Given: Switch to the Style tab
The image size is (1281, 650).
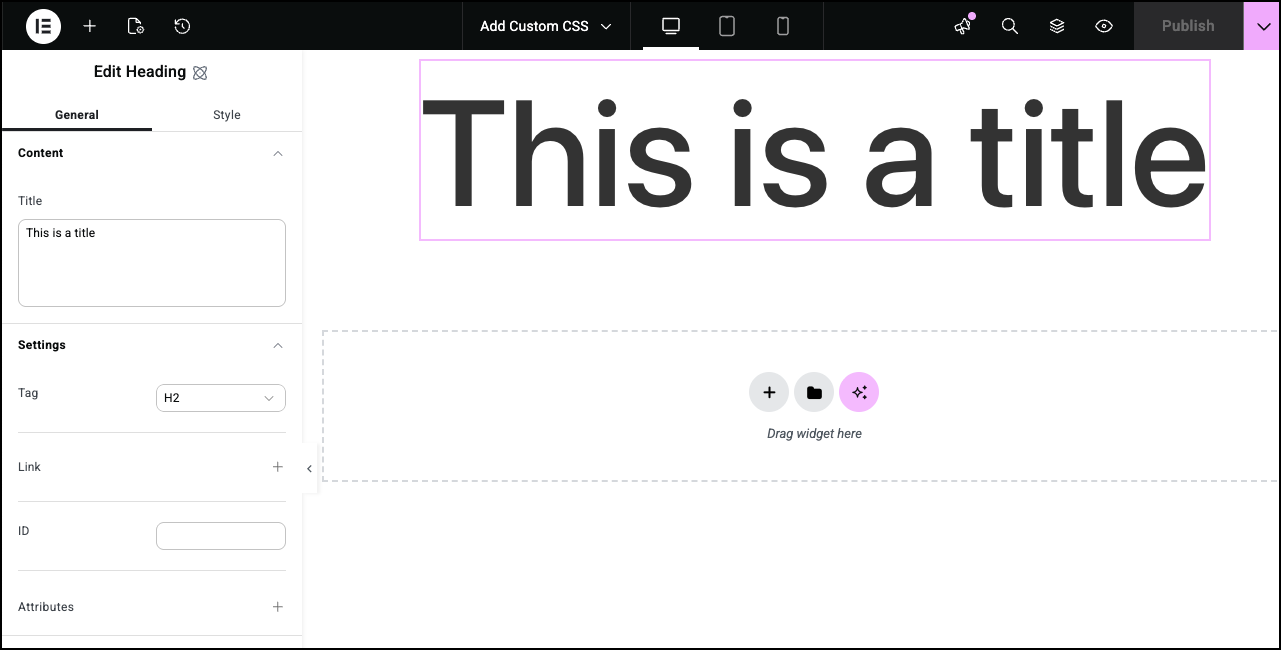Looking at the screenshot, I should 227,115.
